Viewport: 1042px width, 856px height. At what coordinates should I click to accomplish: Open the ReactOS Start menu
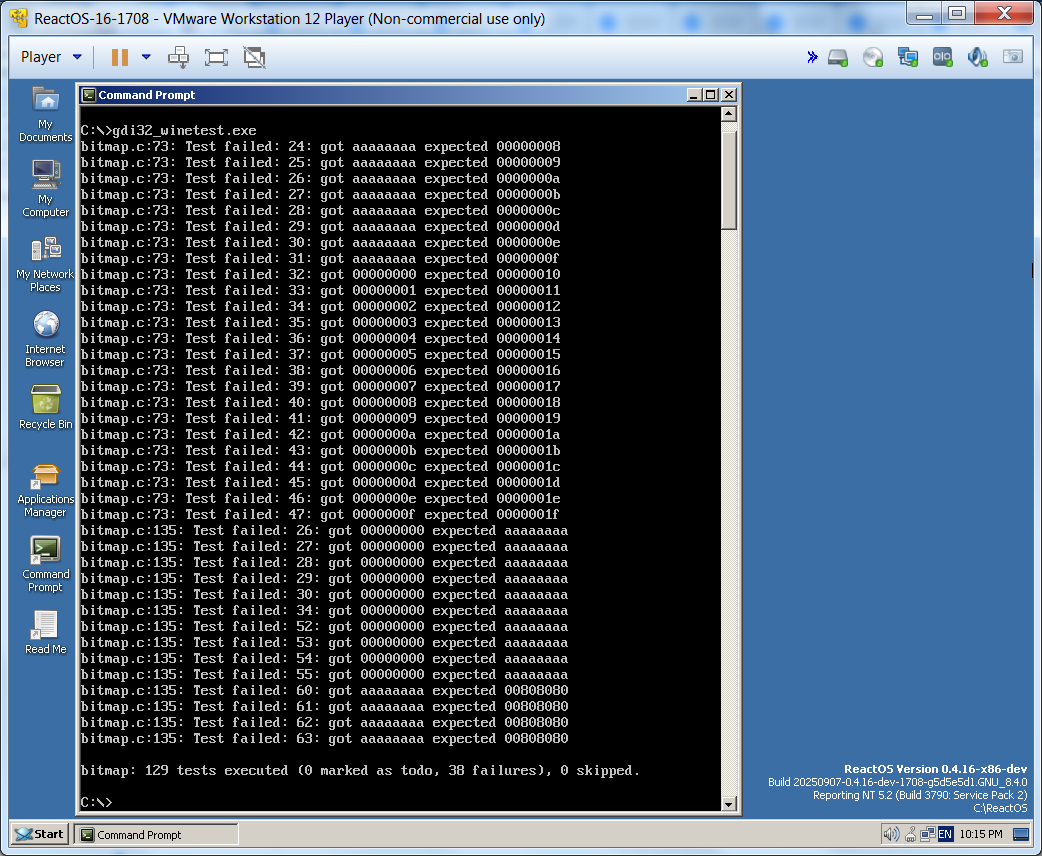pos(40,834)
